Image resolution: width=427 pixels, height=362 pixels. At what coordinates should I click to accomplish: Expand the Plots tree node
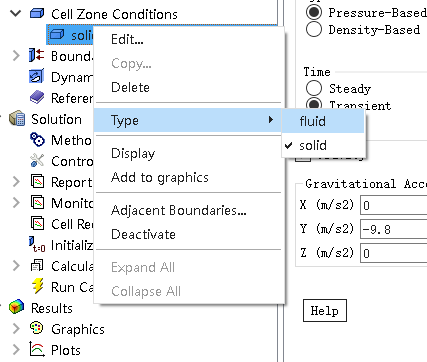pyautogui.click(x=16, y=349)
